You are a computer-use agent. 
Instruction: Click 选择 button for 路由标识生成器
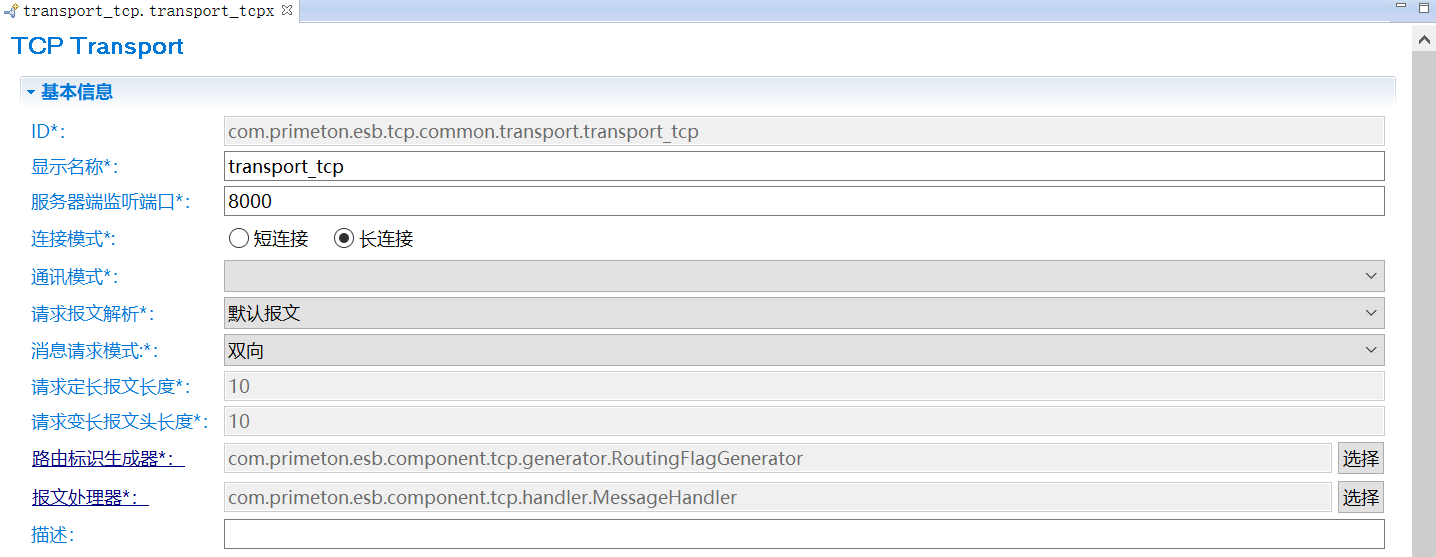1360,459
